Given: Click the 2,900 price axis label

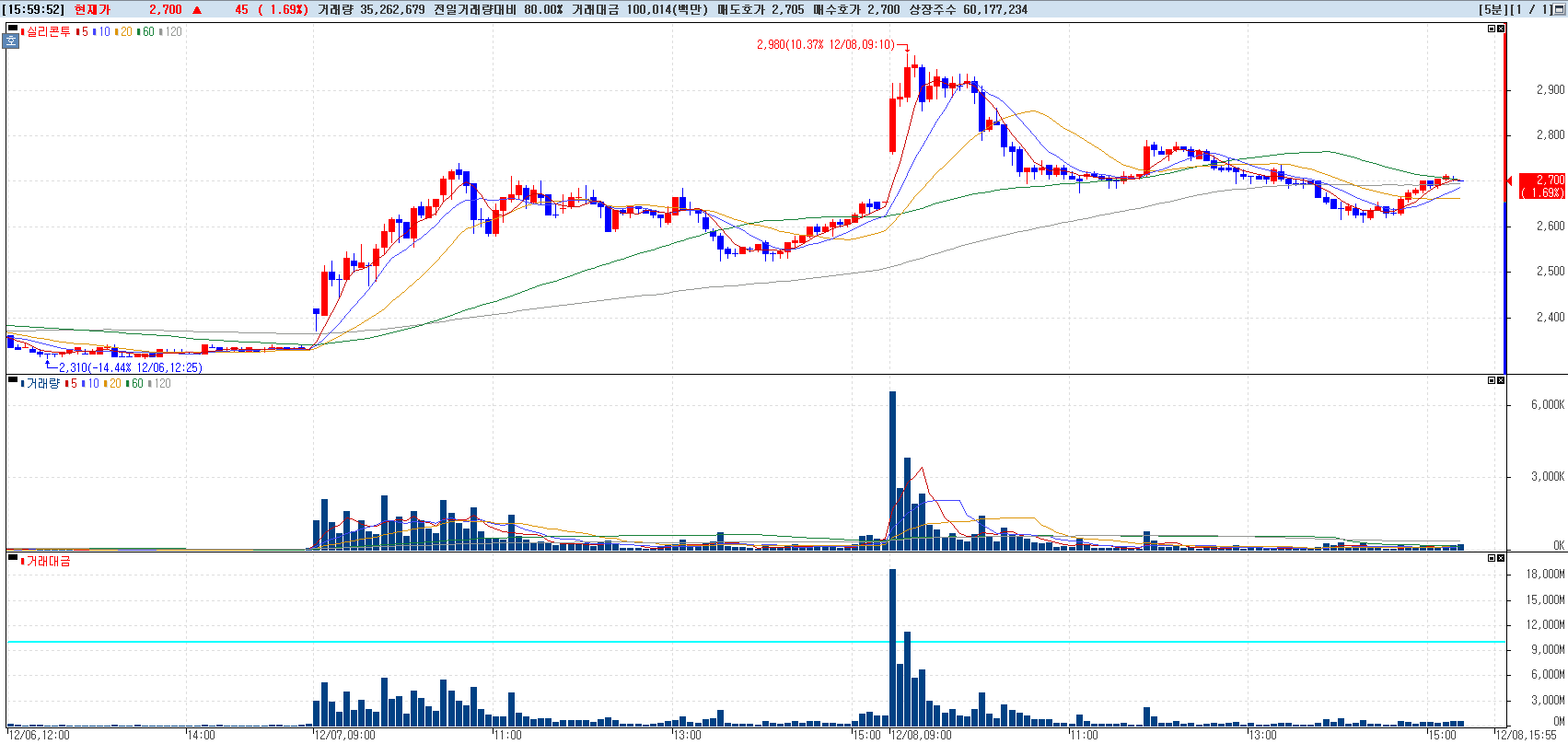Looking at the screenshot, I should (x=1551, y=89).
